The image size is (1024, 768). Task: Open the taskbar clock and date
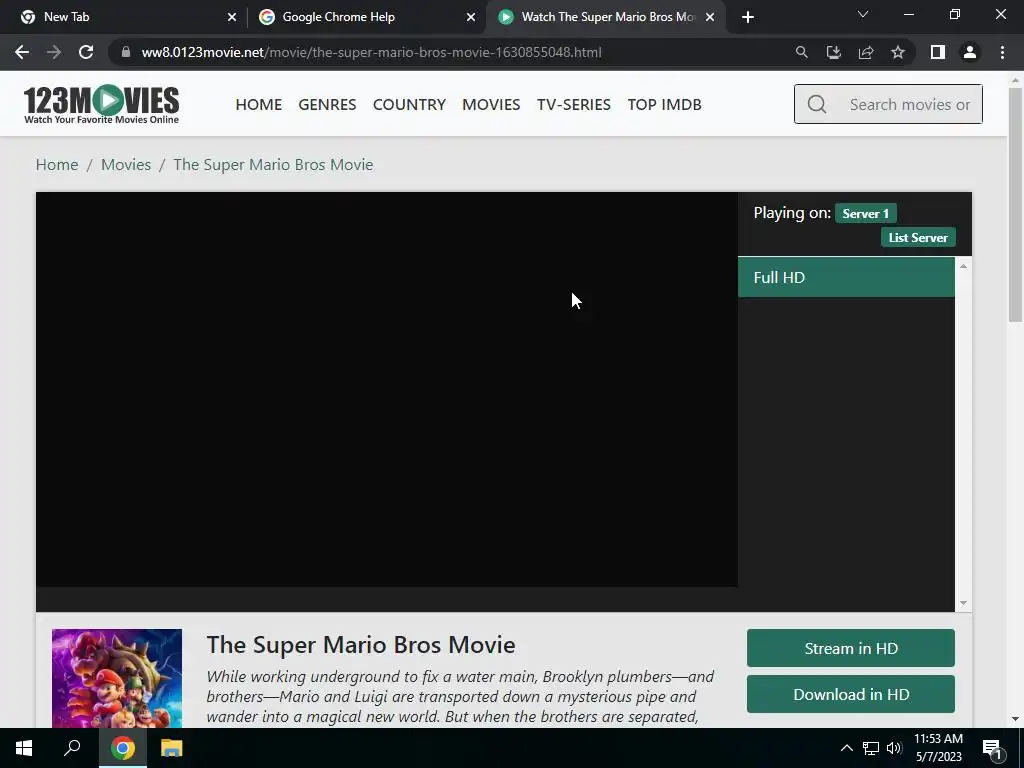938,748
